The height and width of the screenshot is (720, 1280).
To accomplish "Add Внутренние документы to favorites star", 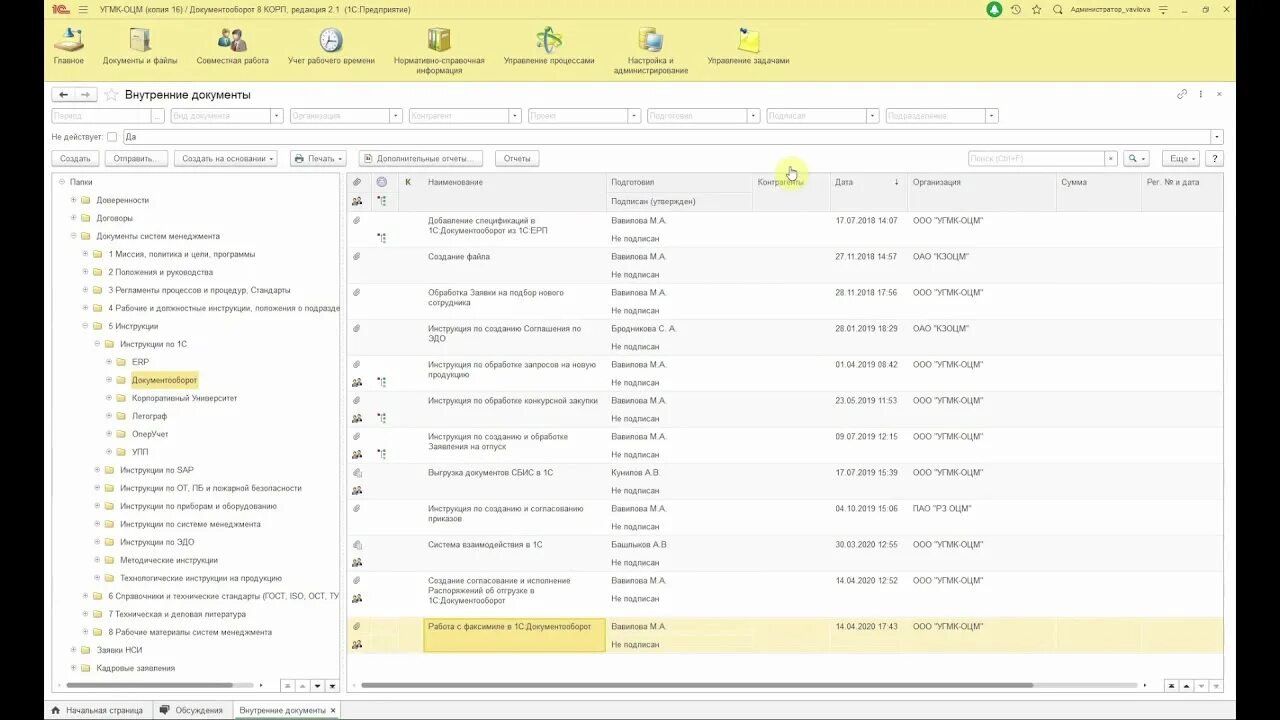I will 111,95.
